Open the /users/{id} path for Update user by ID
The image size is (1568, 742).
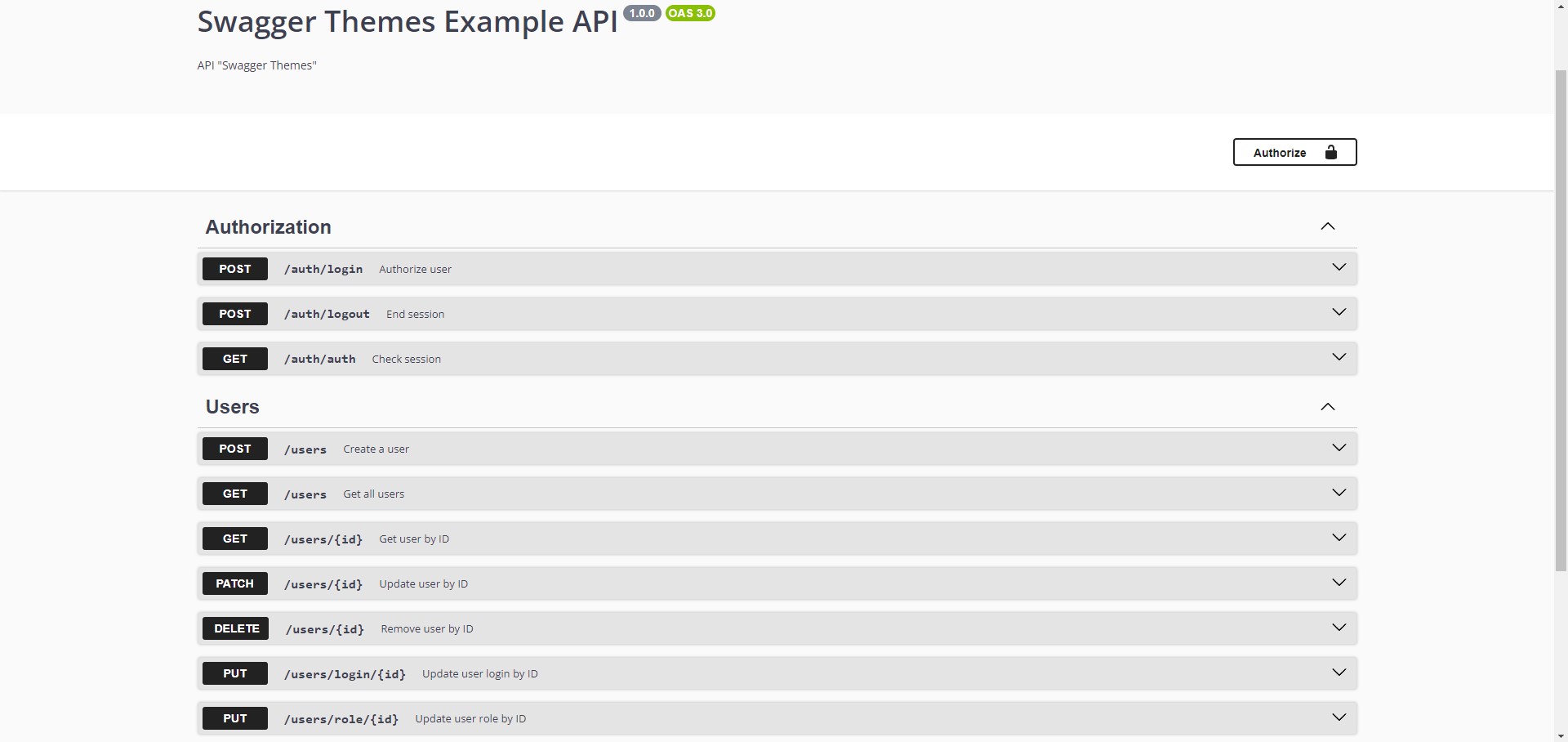coord(323,584)
